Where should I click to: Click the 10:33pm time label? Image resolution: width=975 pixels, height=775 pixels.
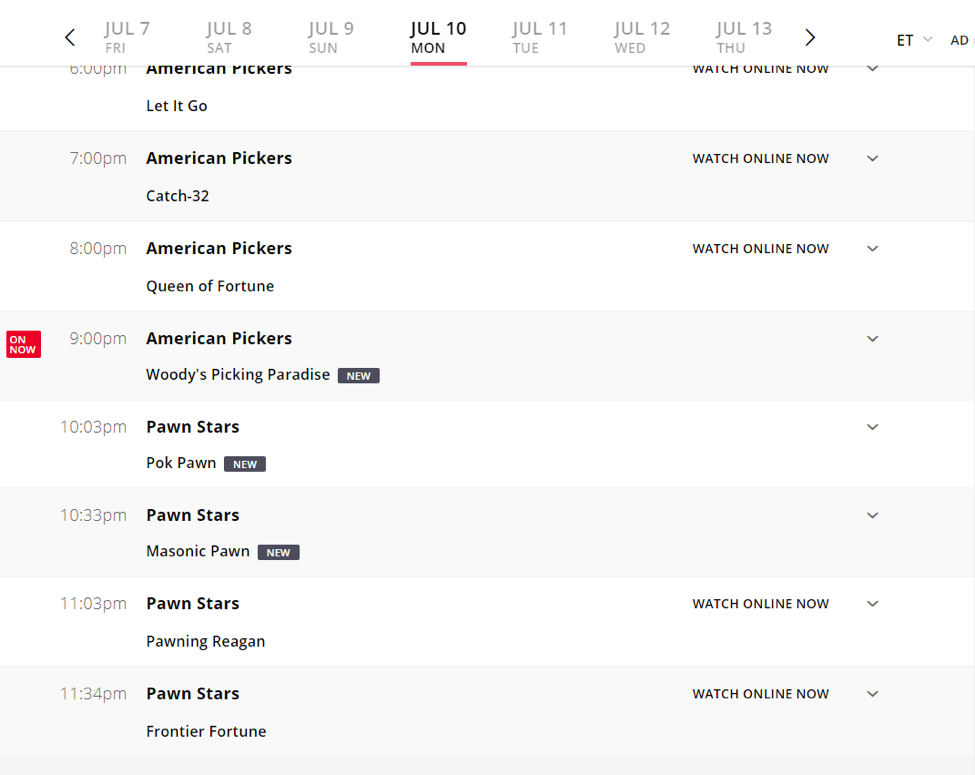[93, 516]
